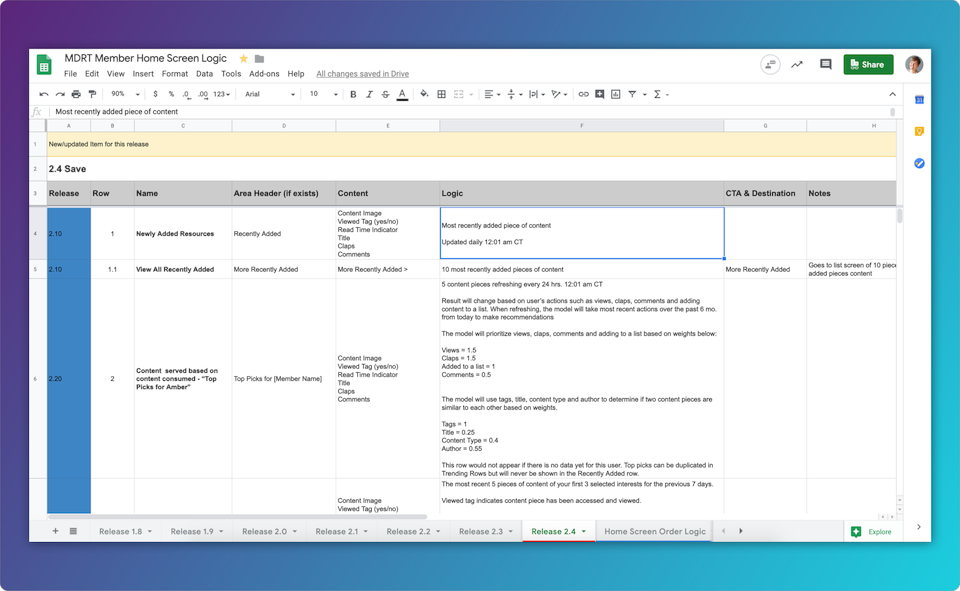Open the horizontal align dropdown

click(492, 94)
